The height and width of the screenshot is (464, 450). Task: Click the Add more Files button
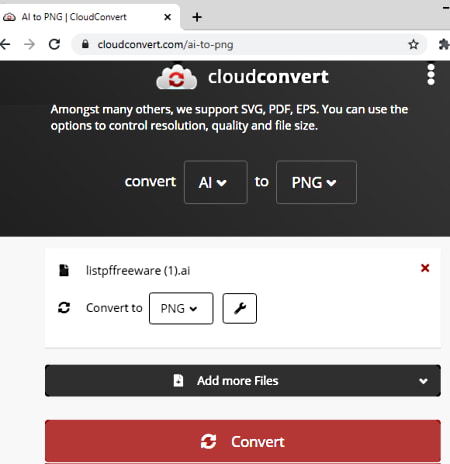pos(243,381)
